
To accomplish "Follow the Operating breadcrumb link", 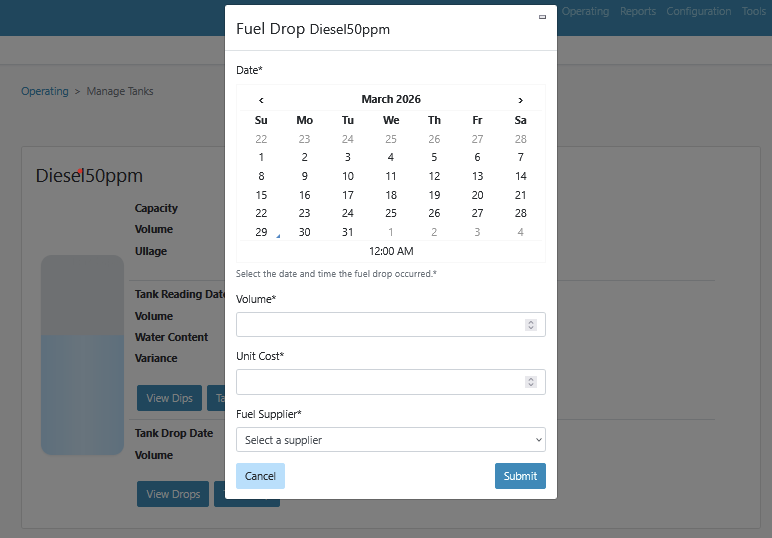I will point(45,91).
